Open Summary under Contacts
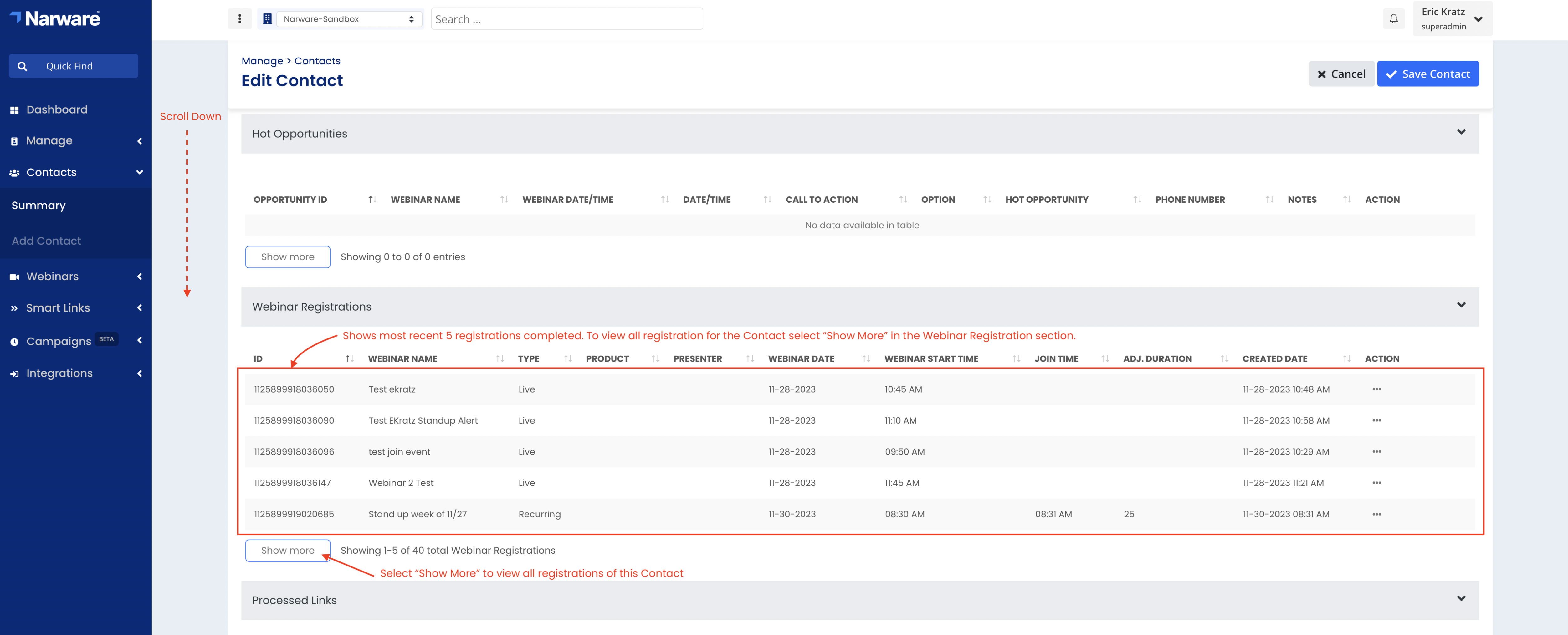 [38, 206]
